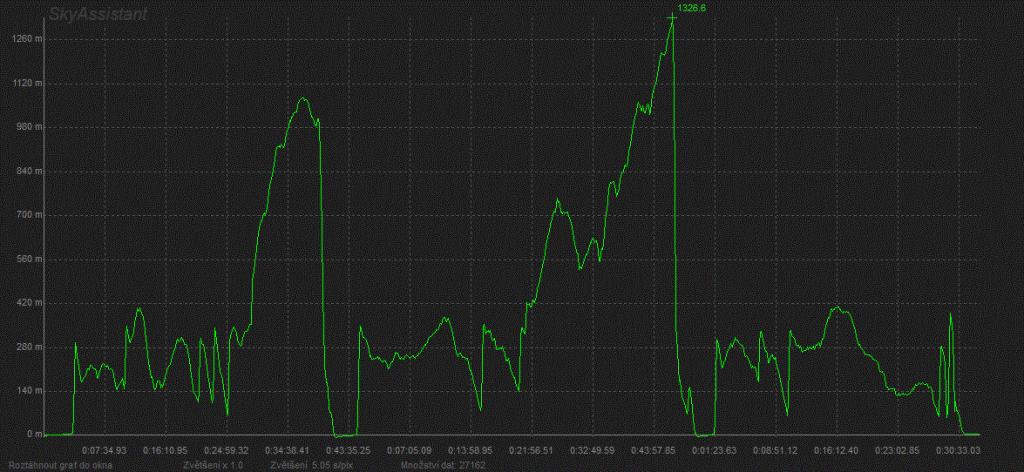Viewport: 1024px width, 472px height.
Task: Click the 0:43:57.85 time tick label
Action: [655, 451]
